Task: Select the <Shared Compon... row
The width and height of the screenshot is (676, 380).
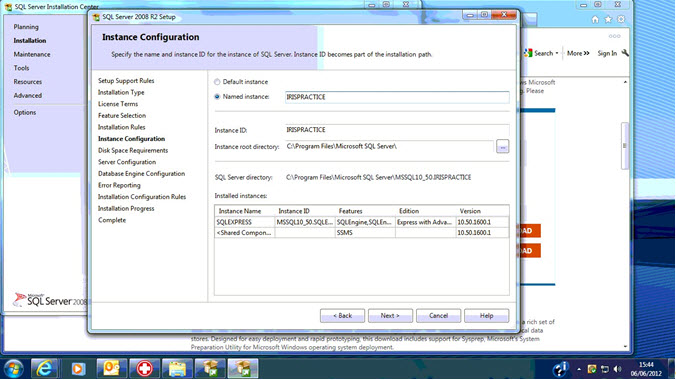Action: [362, 233]
